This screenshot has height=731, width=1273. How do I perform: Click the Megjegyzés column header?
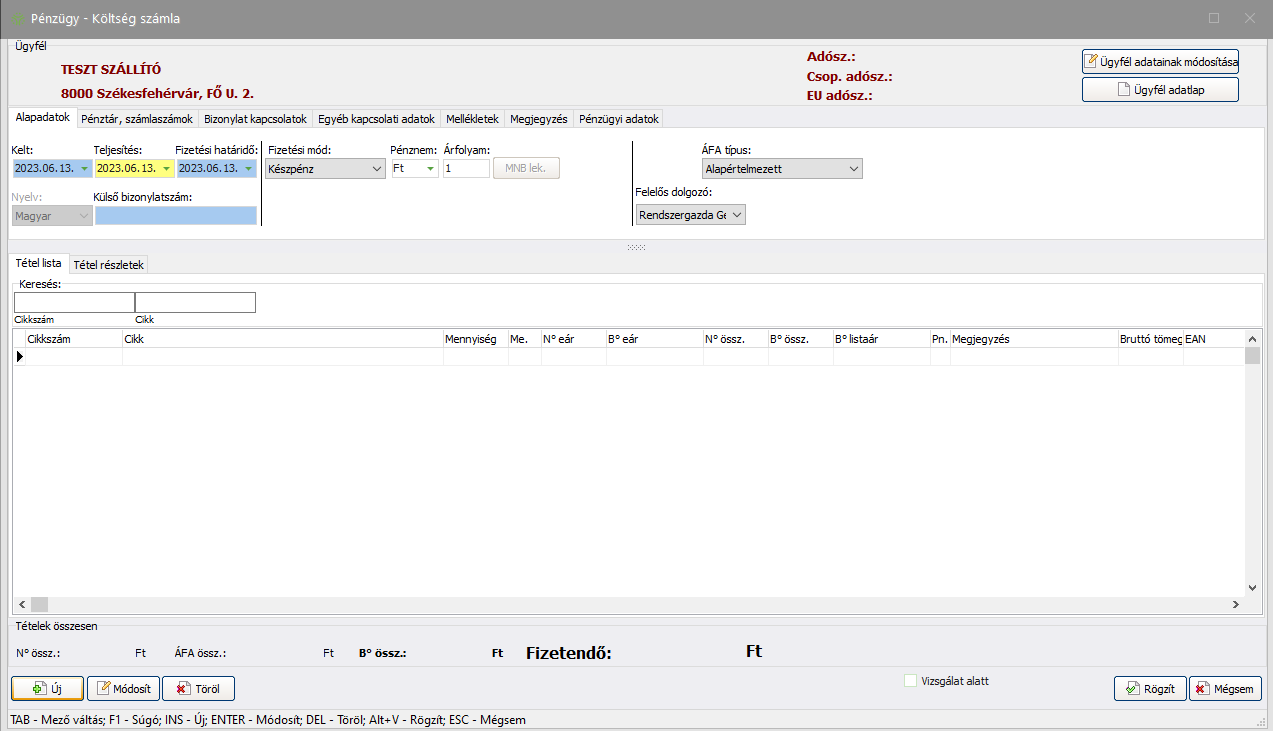coord(1033,339)
